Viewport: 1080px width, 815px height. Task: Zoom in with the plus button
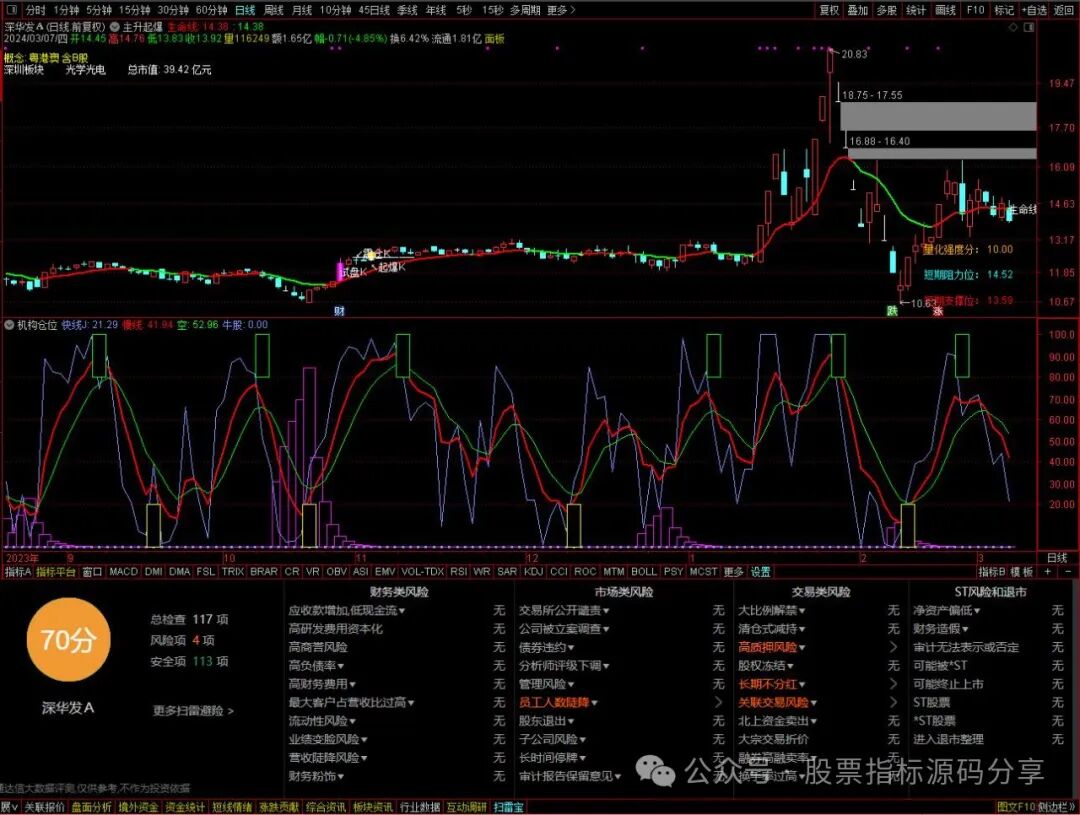point(1048,572)
